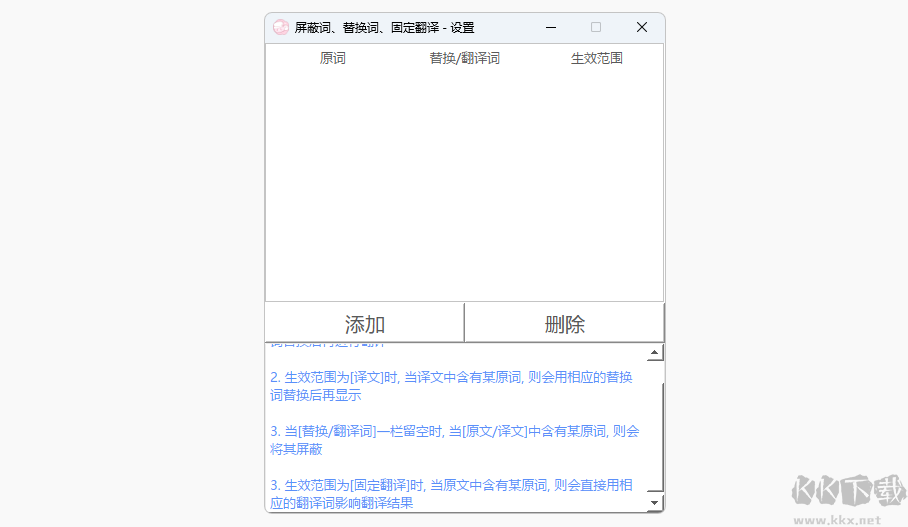Image resolution: width=908 pixels, height=527 pixels.
Task: Click the scroll up arrow in notes panel
Action: [654, 352]
